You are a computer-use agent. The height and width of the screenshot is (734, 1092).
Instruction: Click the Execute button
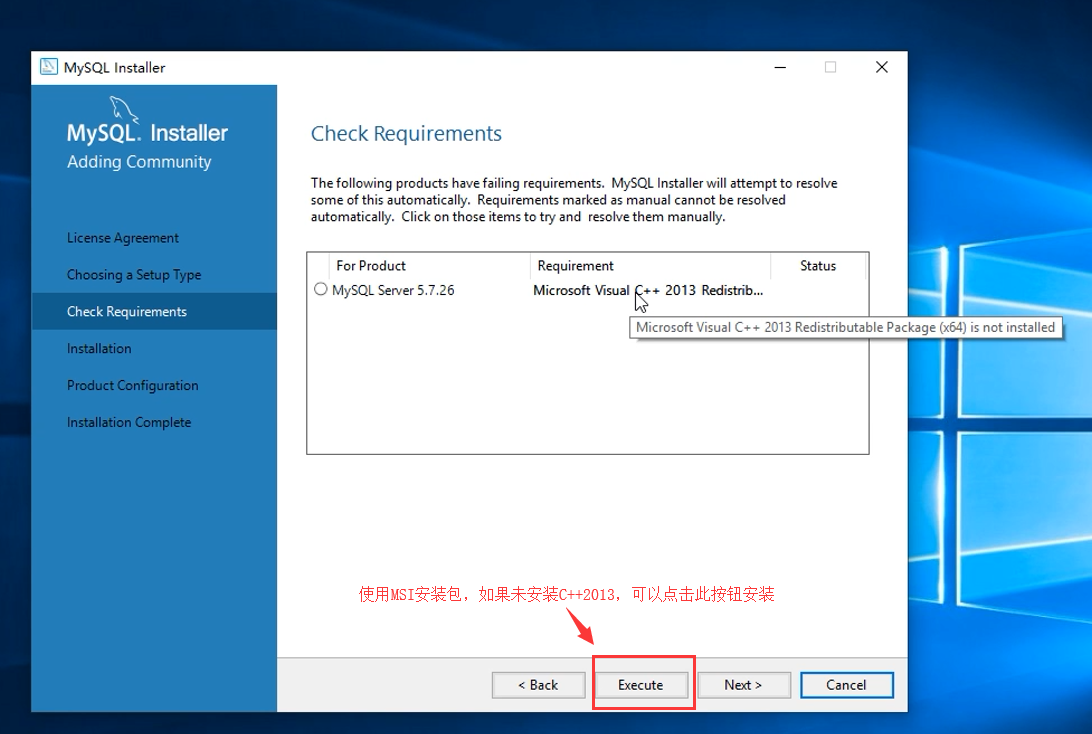click(x=641, y=685)
